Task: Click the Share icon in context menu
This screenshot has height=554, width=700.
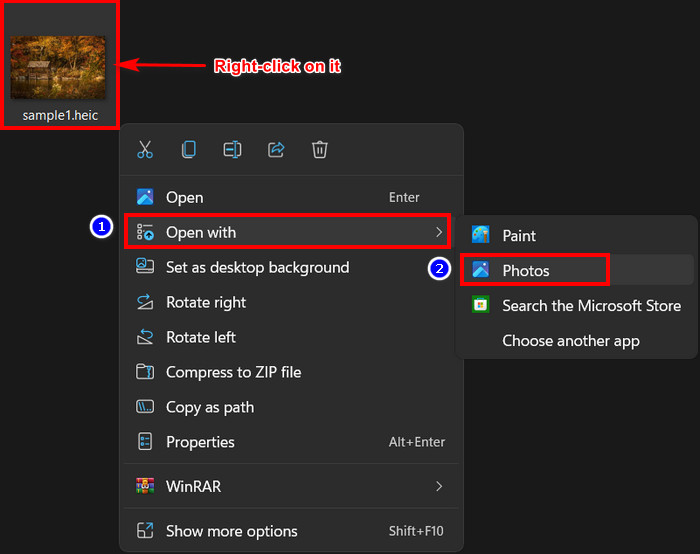Action: pos(276,150)
